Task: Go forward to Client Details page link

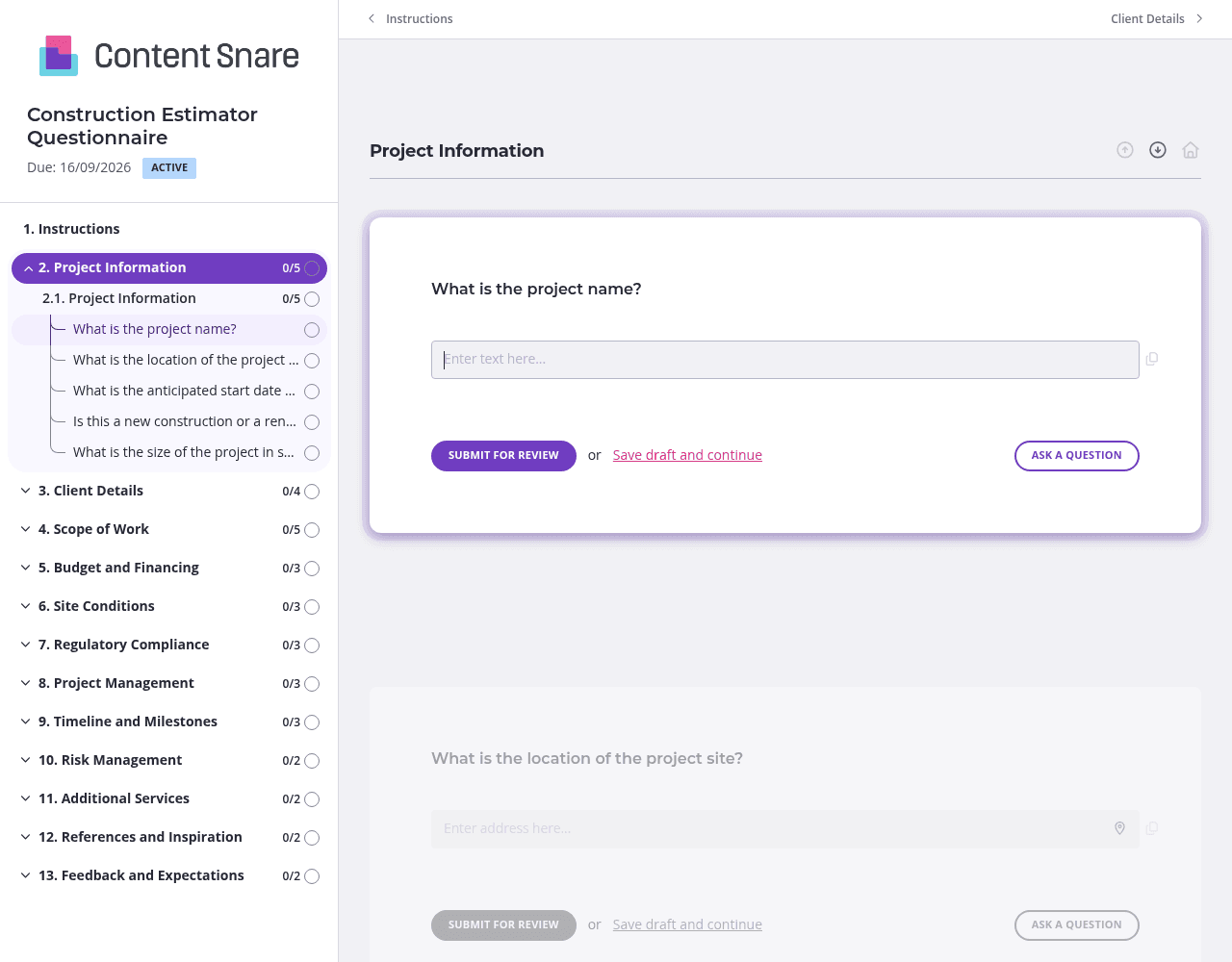Action: coord(1147,18)
